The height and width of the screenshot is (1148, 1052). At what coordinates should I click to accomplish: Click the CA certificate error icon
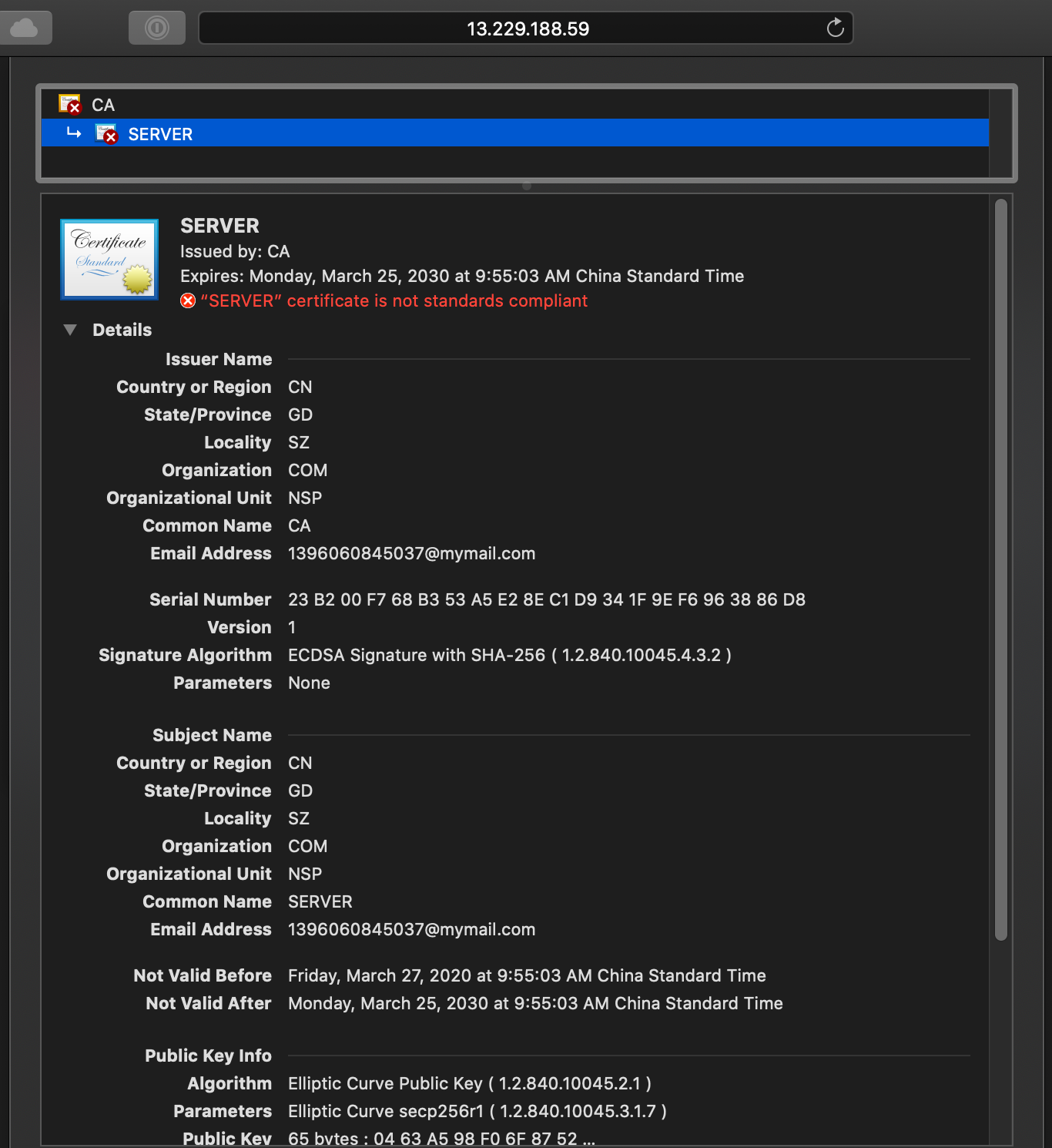[x=70, y=104]
